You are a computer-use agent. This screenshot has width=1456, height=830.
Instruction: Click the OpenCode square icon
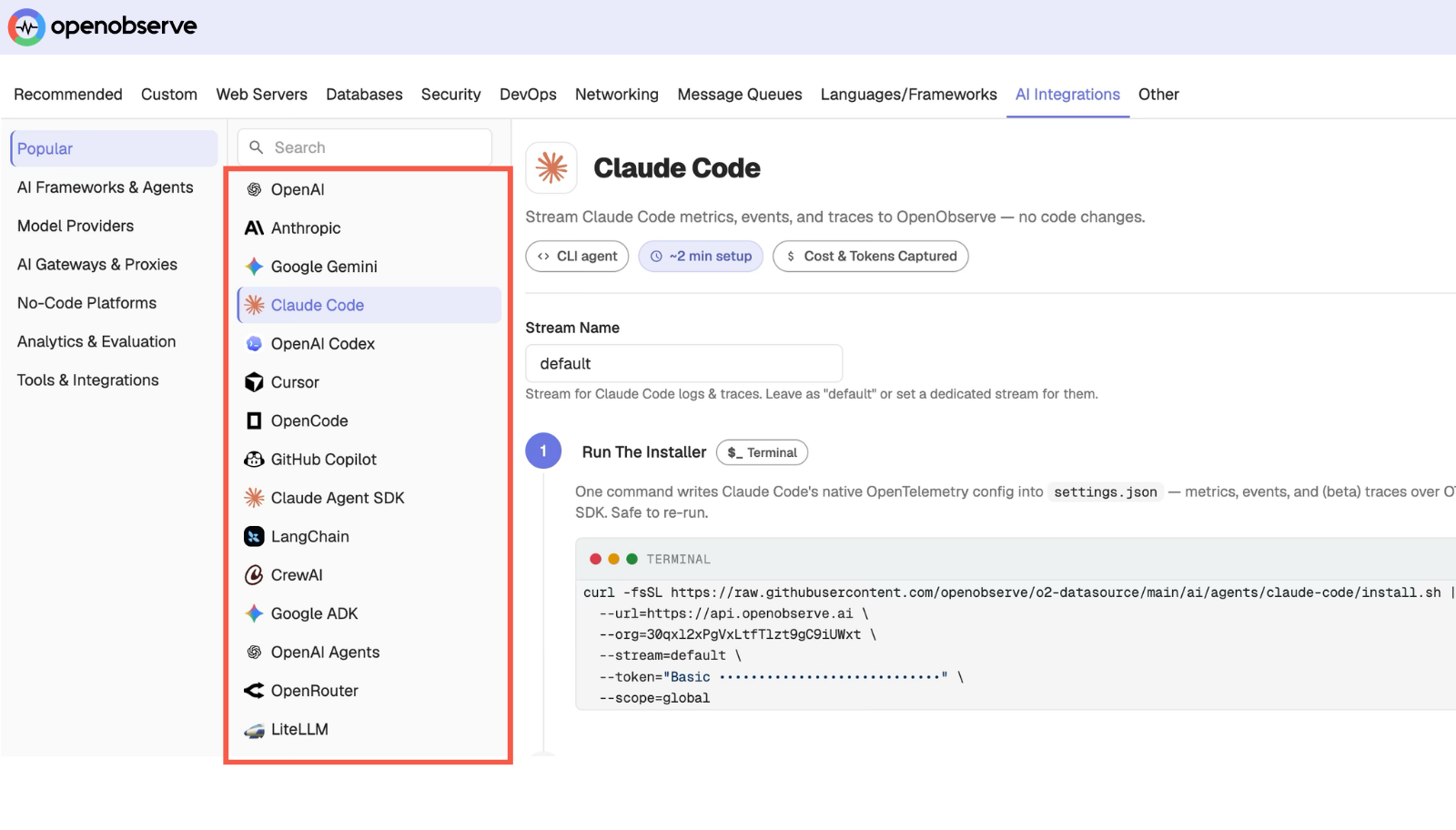pos(254,420)
